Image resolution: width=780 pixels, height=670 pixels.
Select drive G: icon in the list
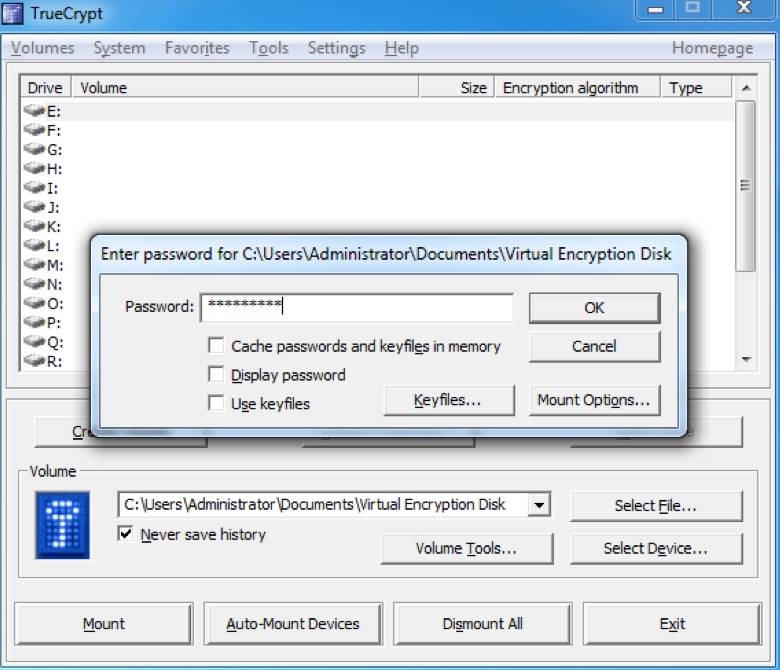(34, 149)
